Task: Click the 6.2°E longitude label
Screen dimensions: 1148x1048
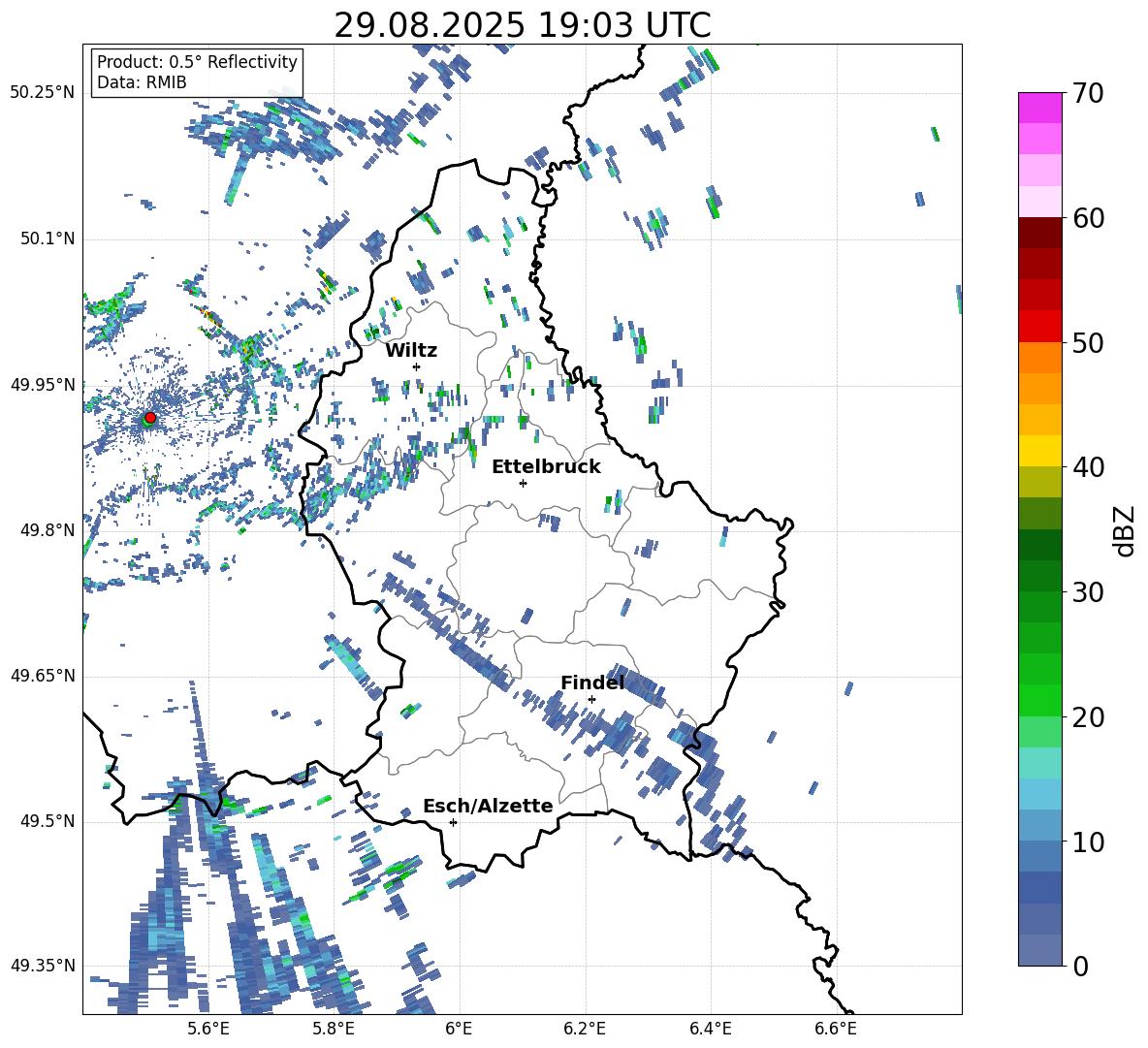Action: 585,1029
